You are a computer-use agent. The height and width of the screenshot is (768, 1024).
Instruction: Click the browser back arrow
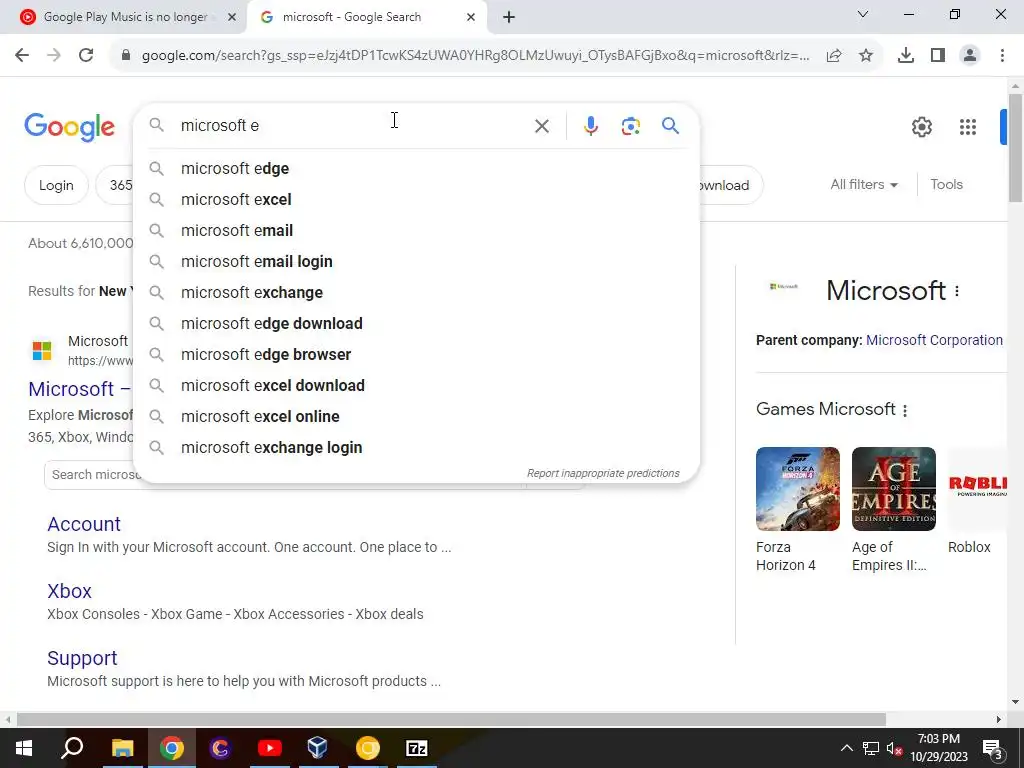tap(22, 56)
